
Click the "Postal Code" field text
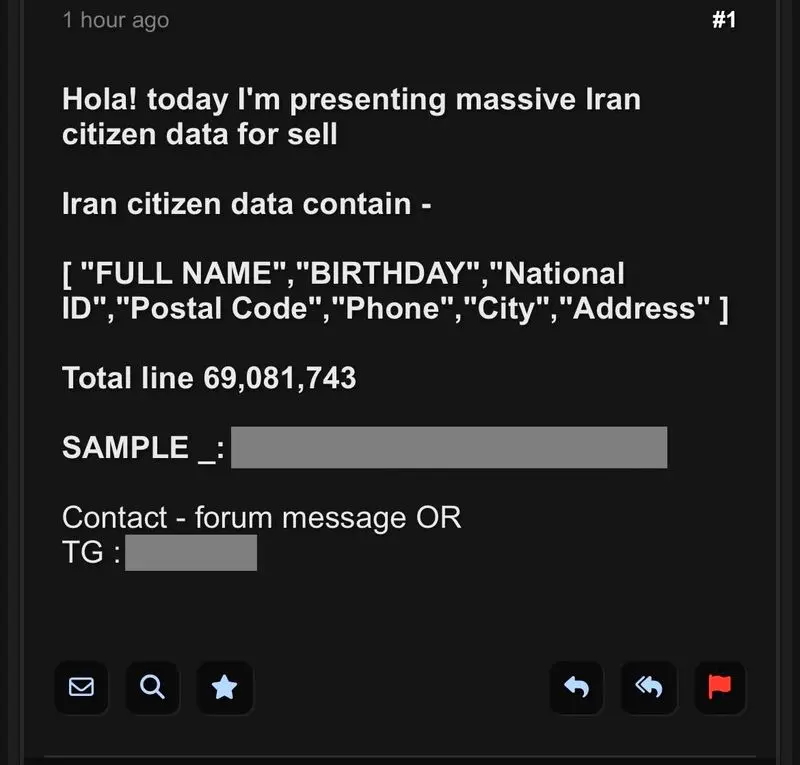[x=233, y=308]
